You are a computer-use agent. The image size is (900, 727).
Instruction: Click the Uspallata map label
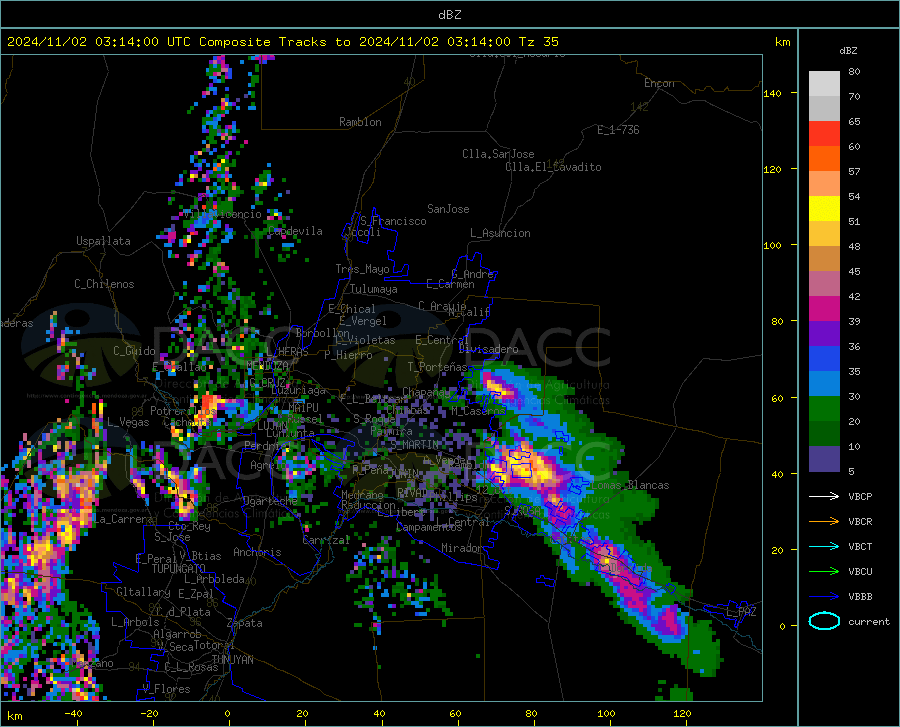(103, 241)
